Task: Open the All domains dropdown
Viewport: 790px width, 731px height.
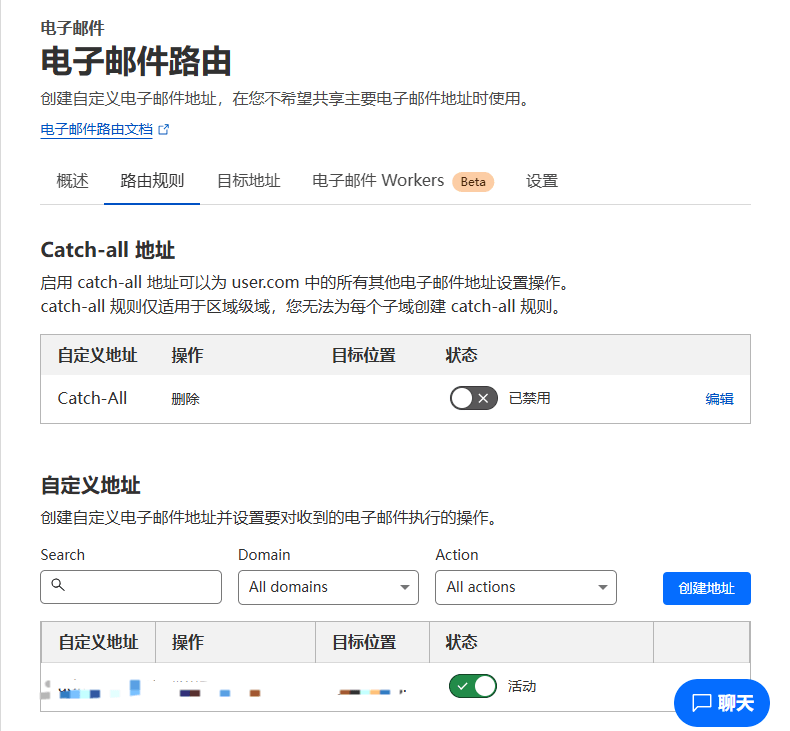Action: point(328,587)
